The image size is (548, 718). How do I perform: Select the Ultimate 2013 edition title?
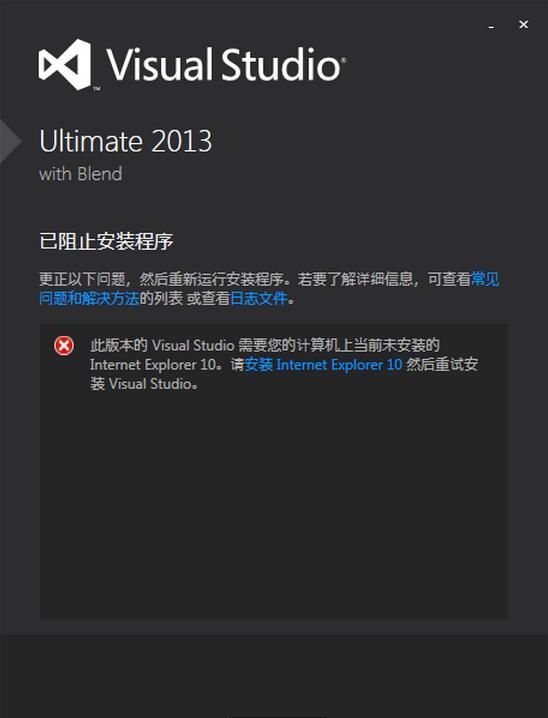point(126,141)
